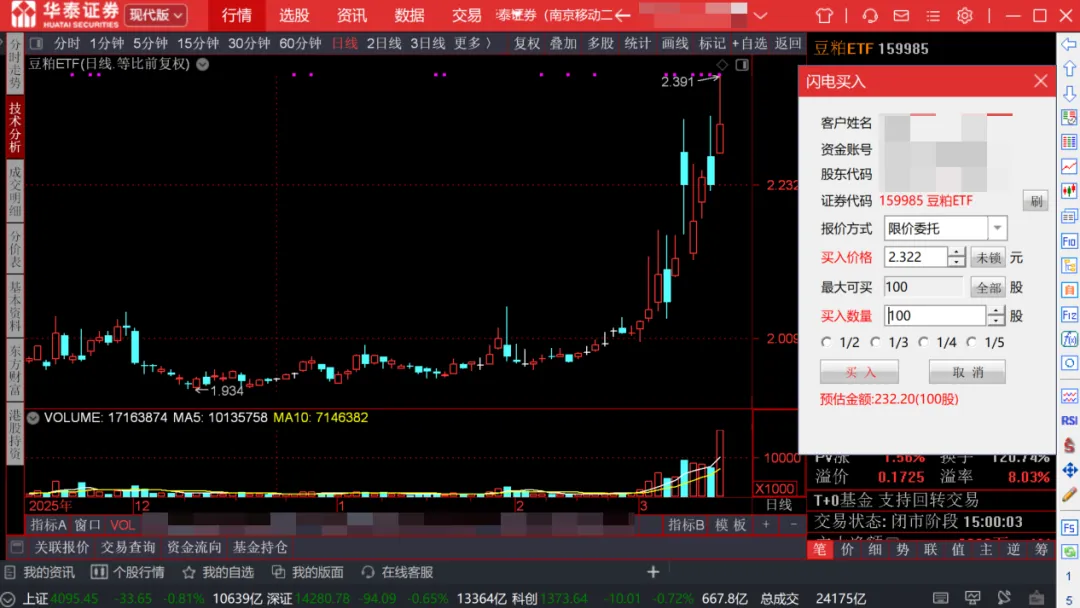Open 技术分析 side tab
Viewport: 1080px width, 608px height.
(15, 128)
